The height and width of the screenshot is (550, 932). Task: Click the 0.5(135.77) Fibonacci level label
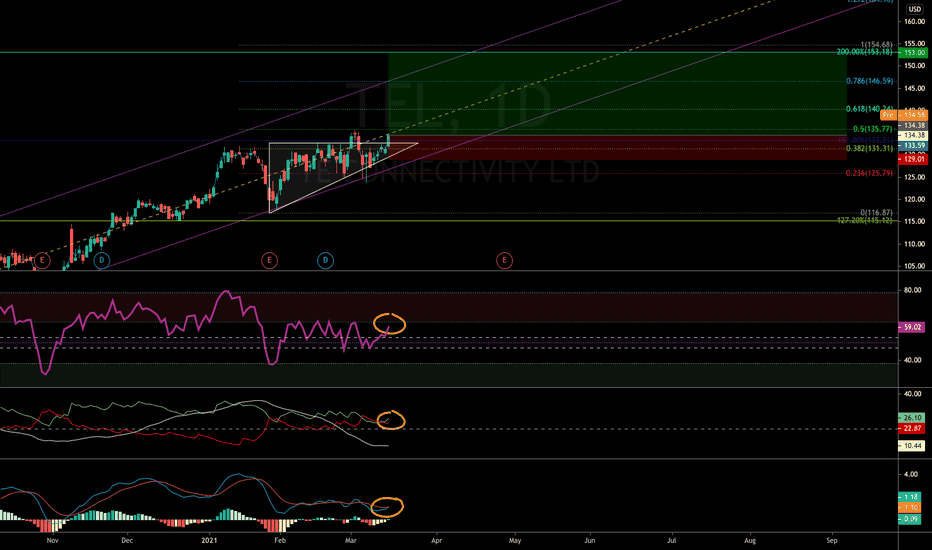(873, 129)
